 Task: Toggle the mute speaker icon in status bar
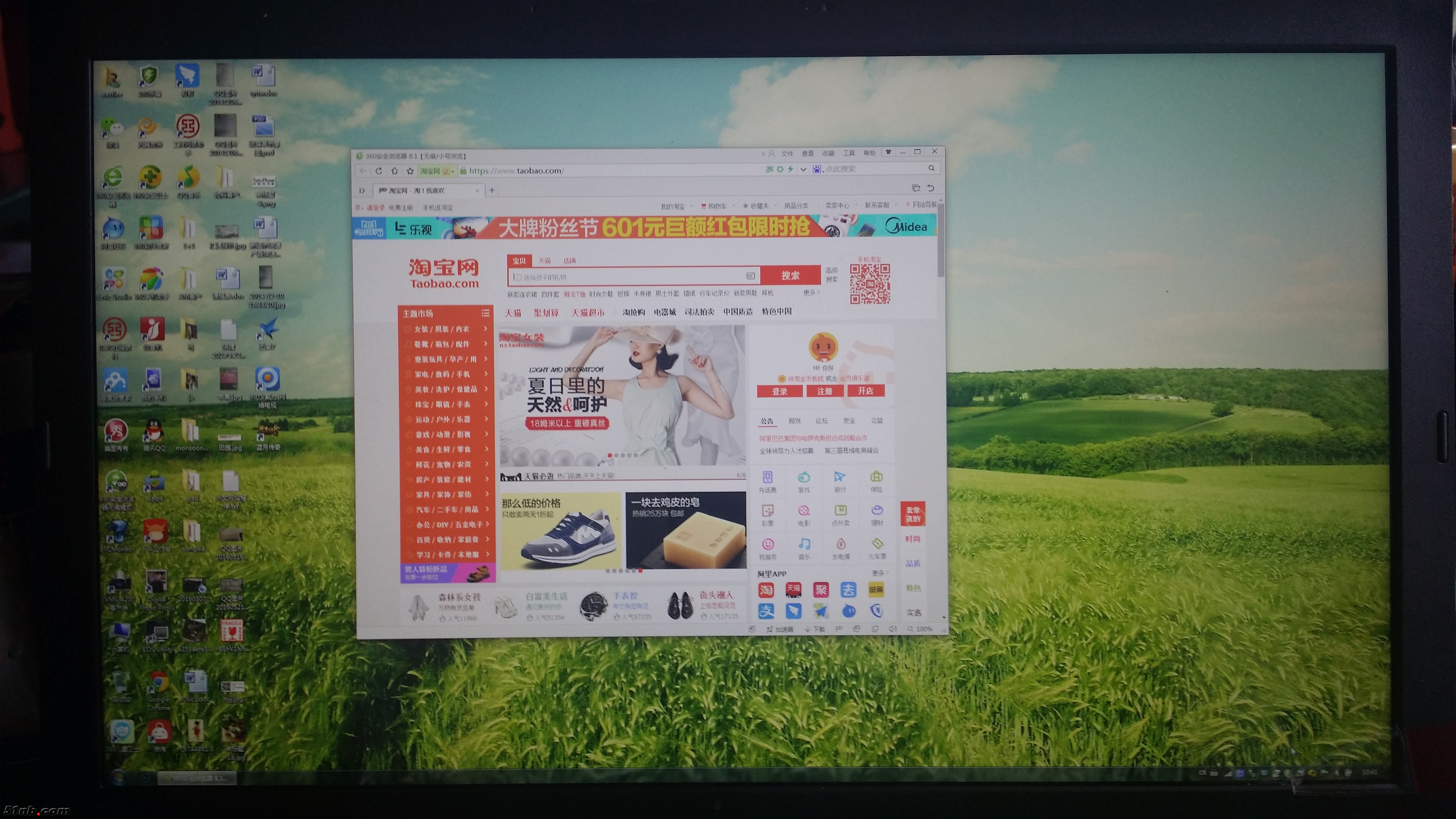pos(892,629)
